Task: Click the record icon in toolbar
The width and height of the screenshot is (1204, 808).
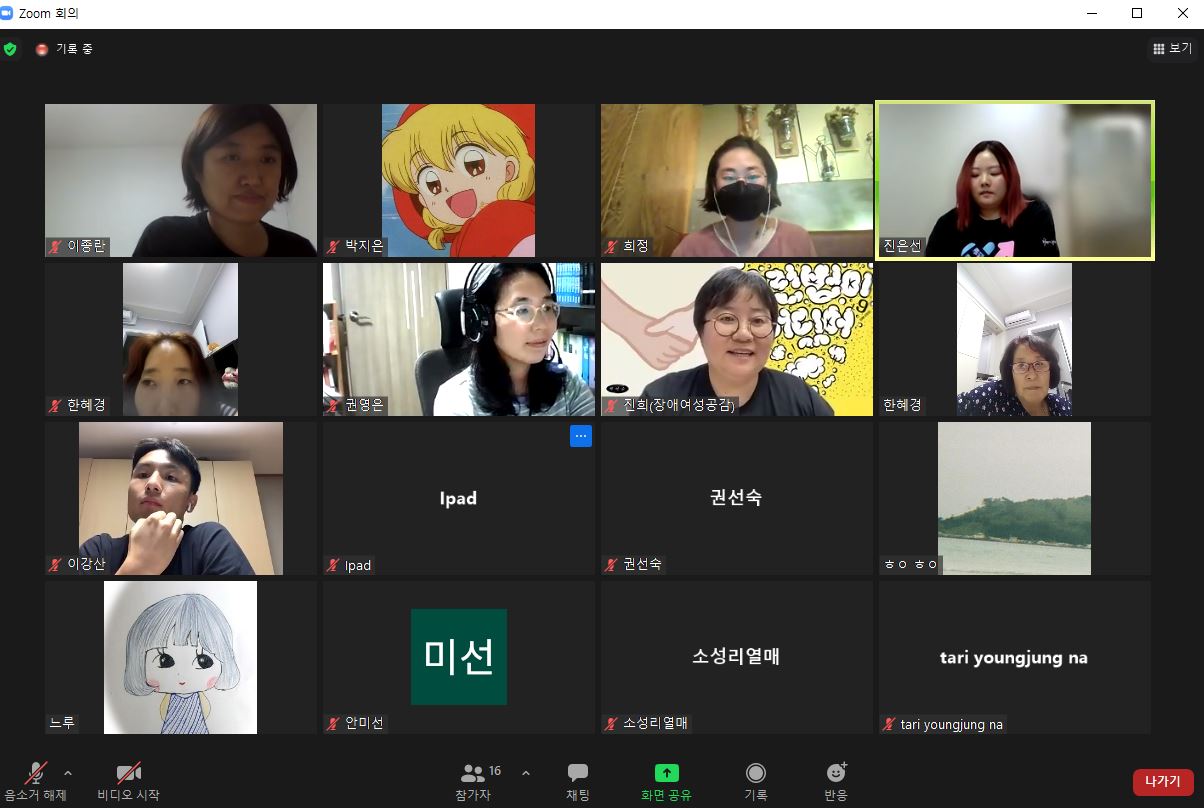Action: 756,773
